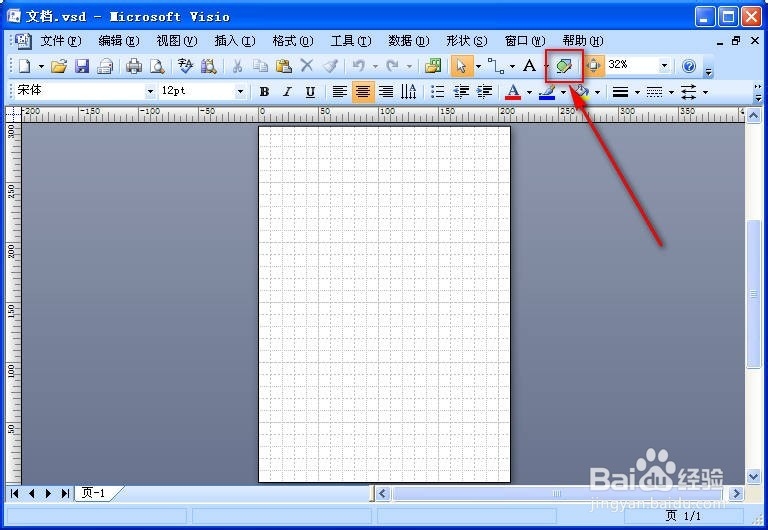Decrease indent of text
Viewport: 768px width, 530px height.
[461, 92]
